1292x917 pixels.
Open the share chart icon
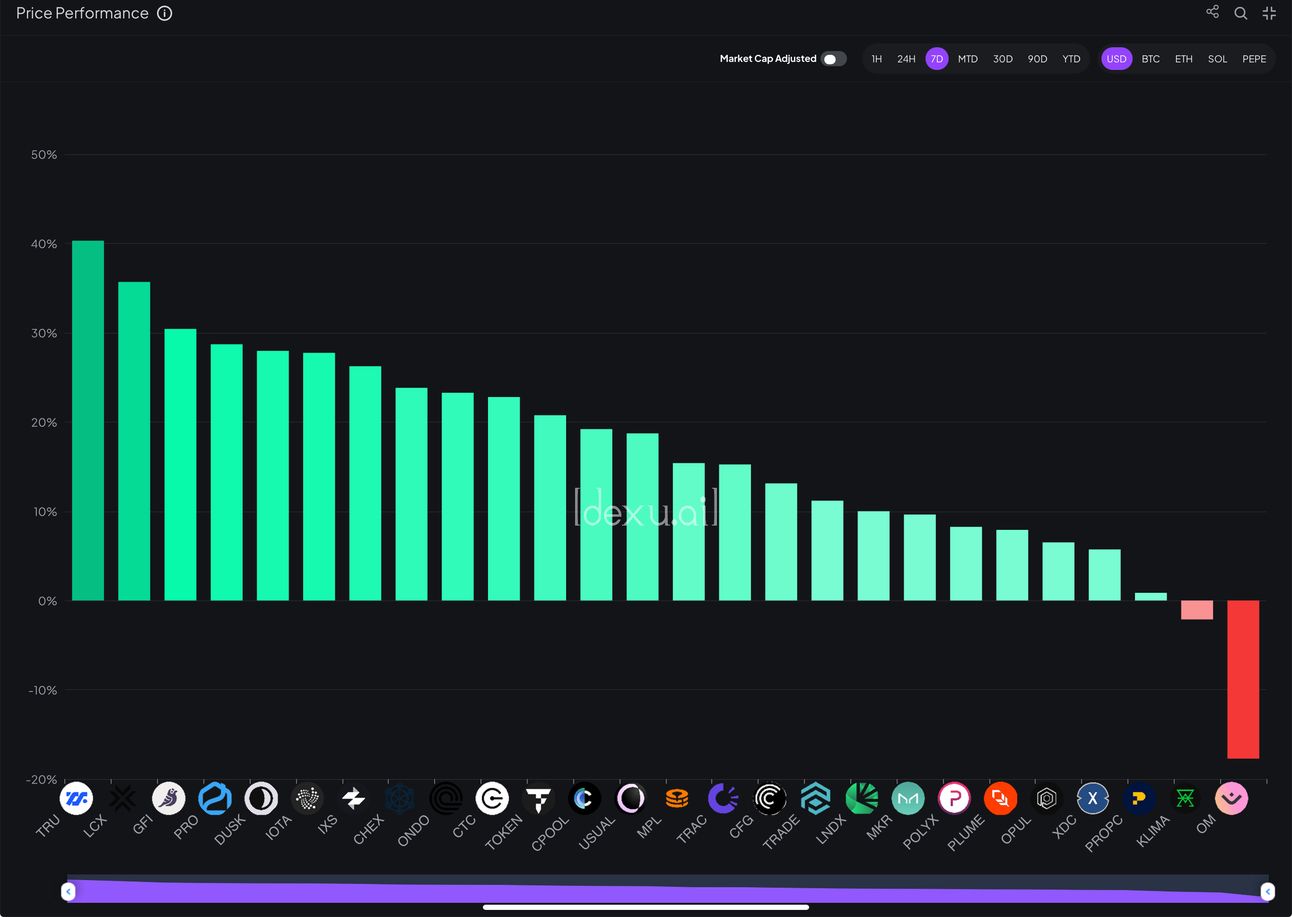[x=1212, y=12]
